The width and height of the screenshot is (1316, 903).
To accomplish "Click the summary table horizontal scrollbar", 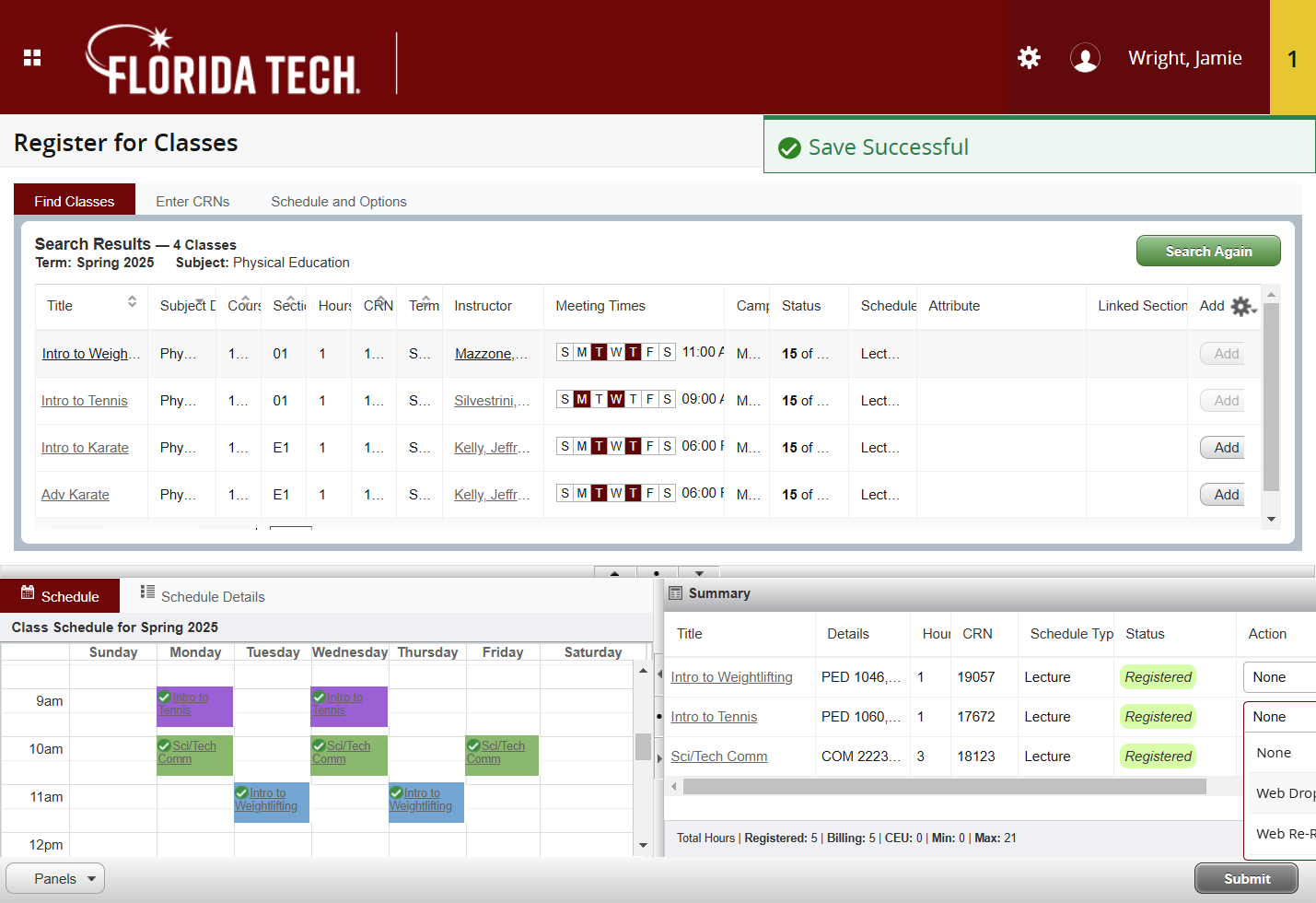I will 945,786.
